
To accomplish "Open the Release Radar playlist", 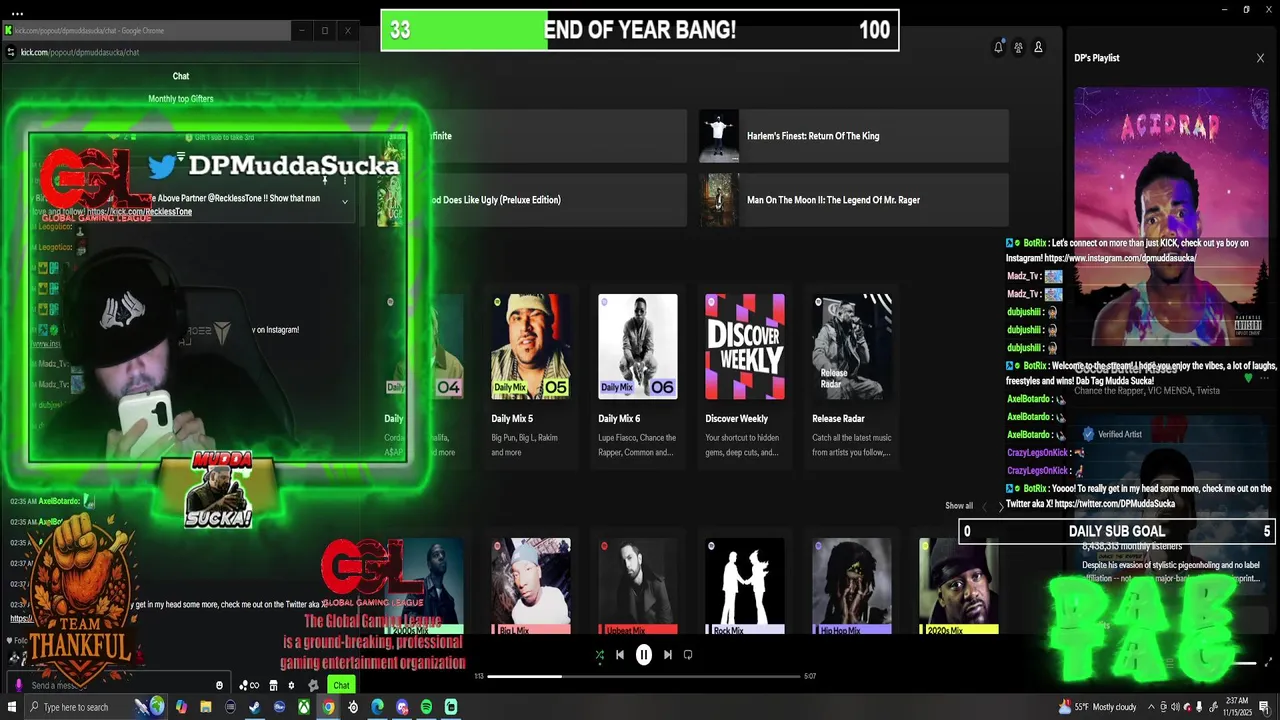I will click(x=852, y=376).
